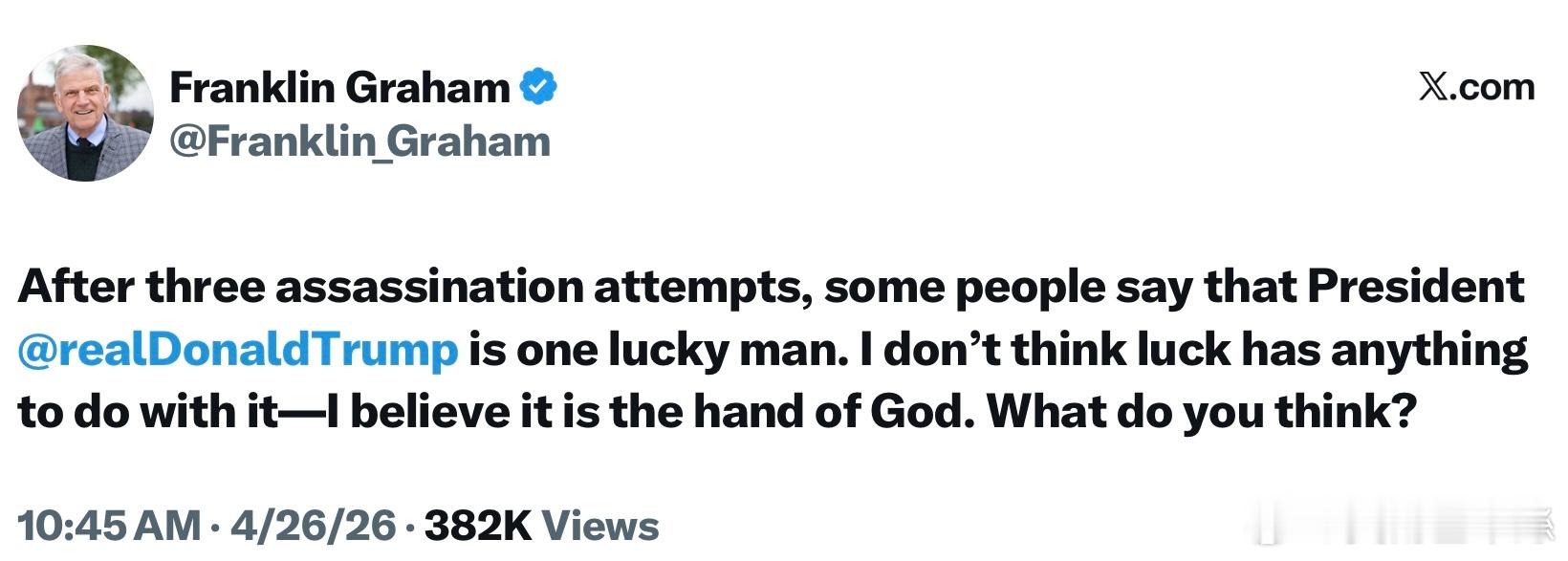The image size is (1568, 561).
Task: Click the 382K view count number
Action: click(x=477, y=526)
